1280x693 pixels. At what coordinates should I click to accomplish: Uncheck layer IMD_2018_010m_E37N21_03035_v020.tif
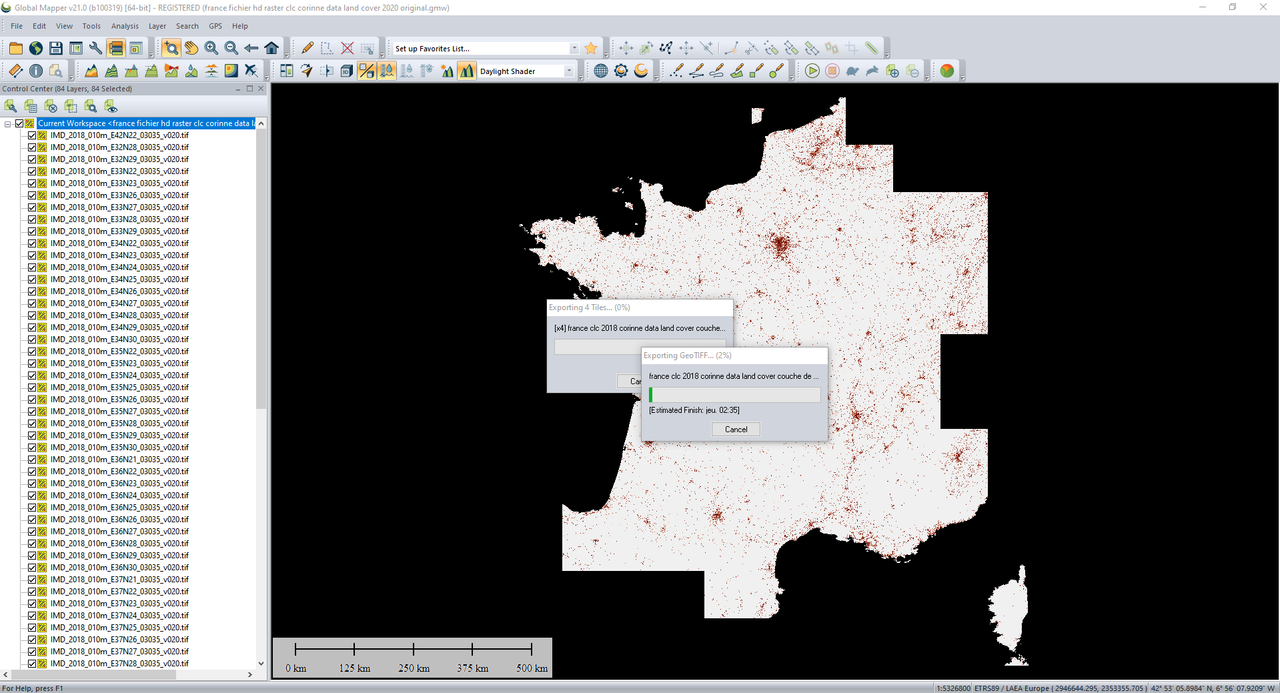[32, 579]
